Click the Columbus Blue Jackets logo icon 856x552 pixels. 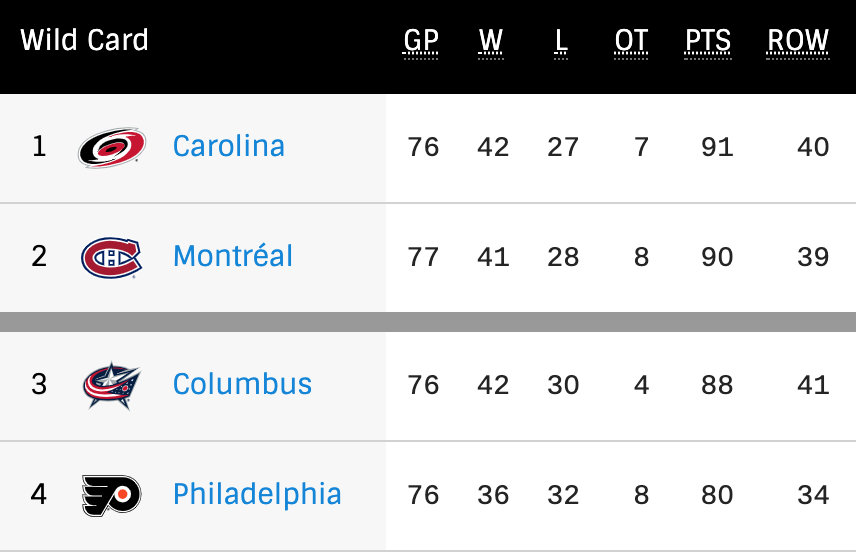point(112,385)
